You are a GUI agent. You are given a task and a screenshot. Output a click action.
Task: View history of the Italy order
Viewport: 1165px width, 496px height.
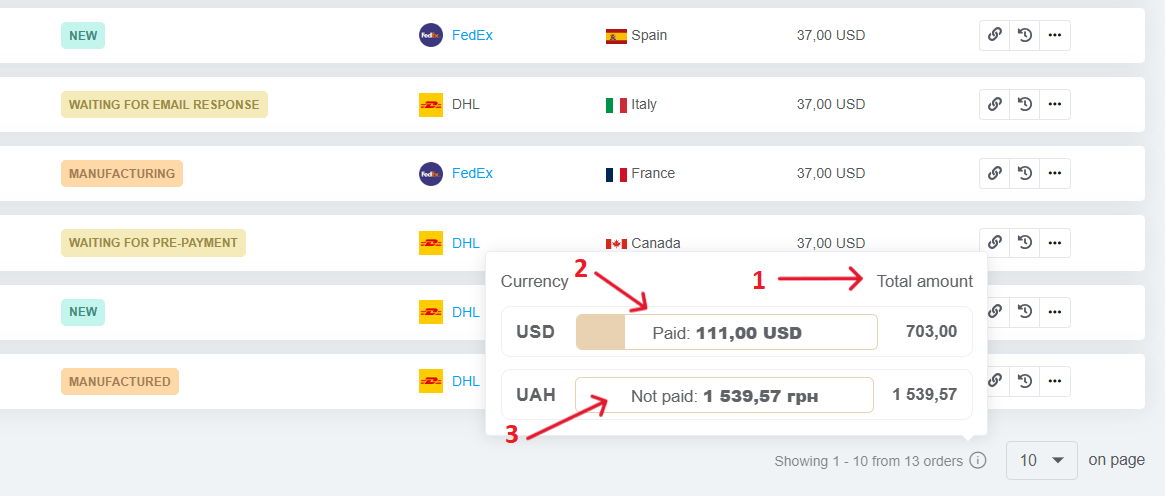point(1025,104)
